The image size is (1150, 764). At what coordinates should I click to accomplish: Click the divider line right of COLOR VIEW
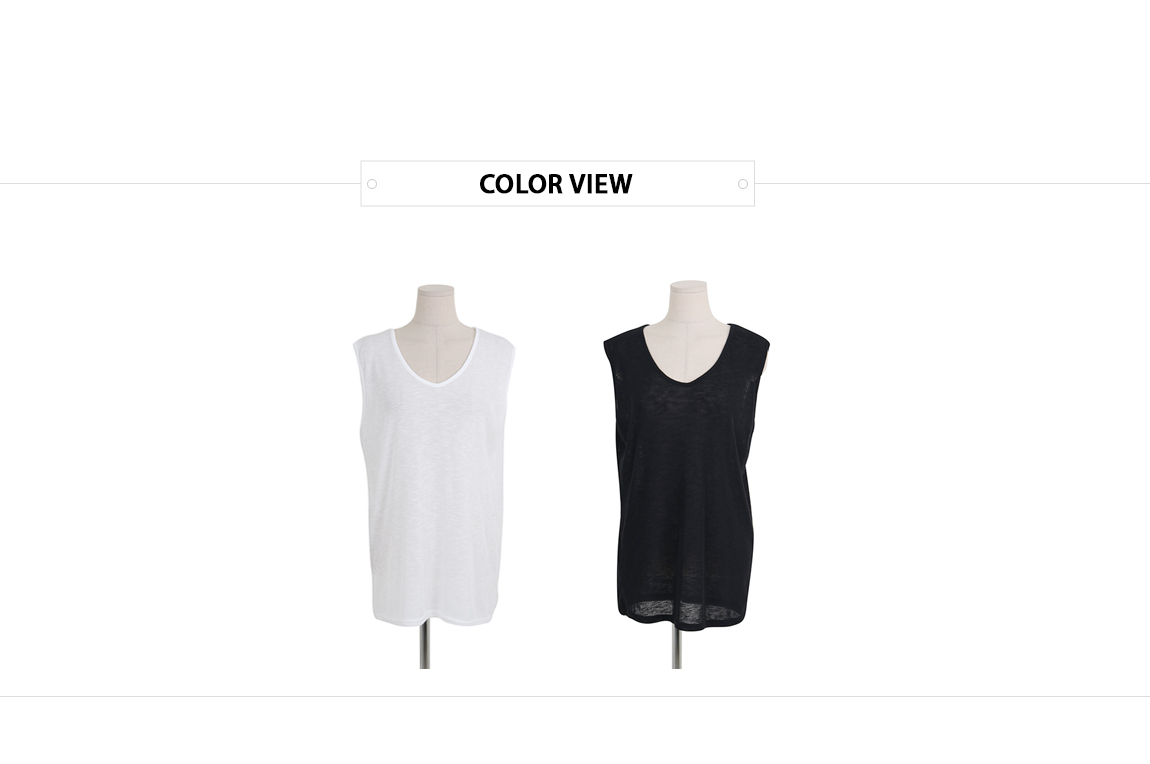(x=952, y=183)
